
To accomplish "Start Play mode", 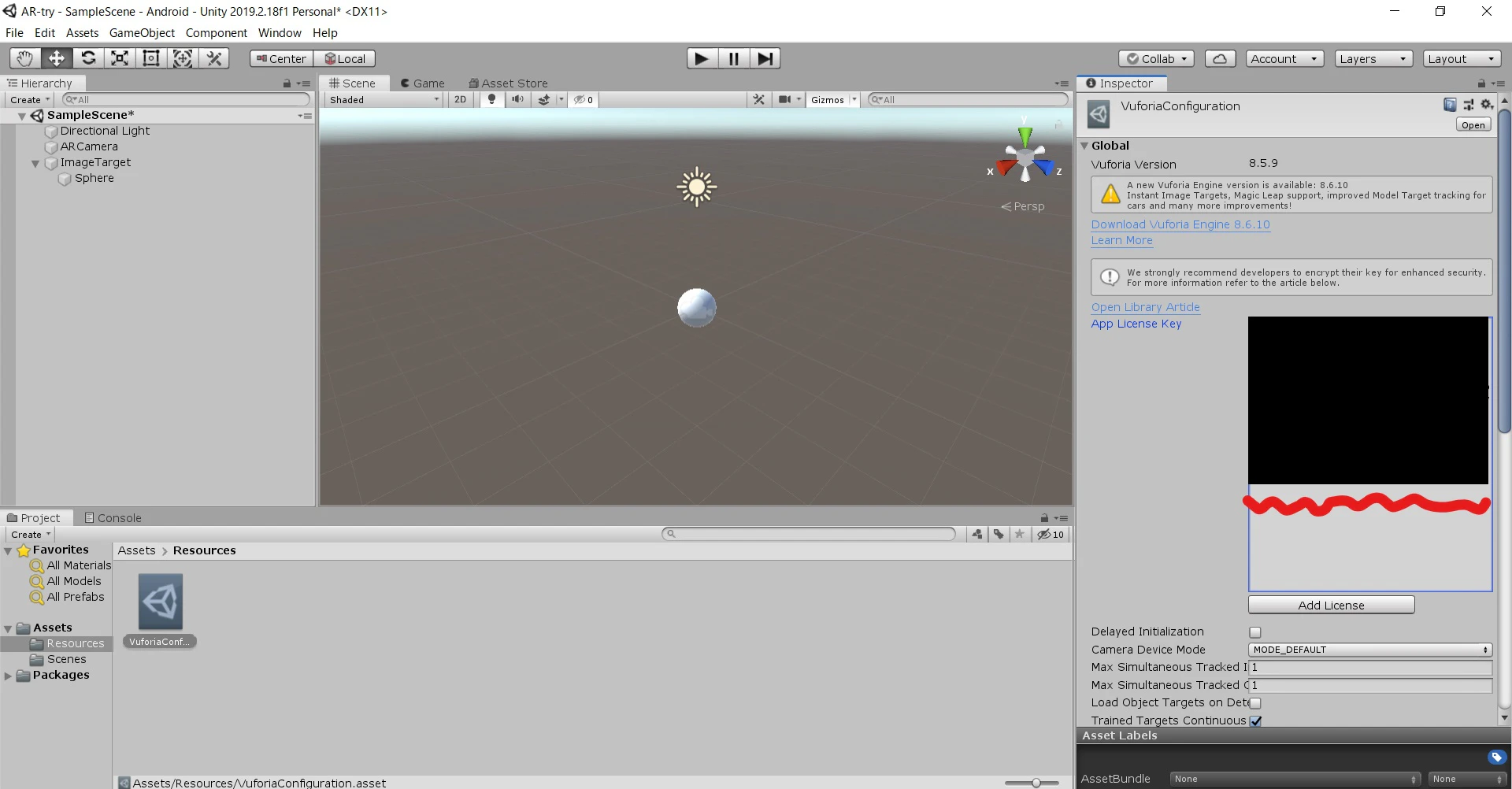I will tap(702, 58).
